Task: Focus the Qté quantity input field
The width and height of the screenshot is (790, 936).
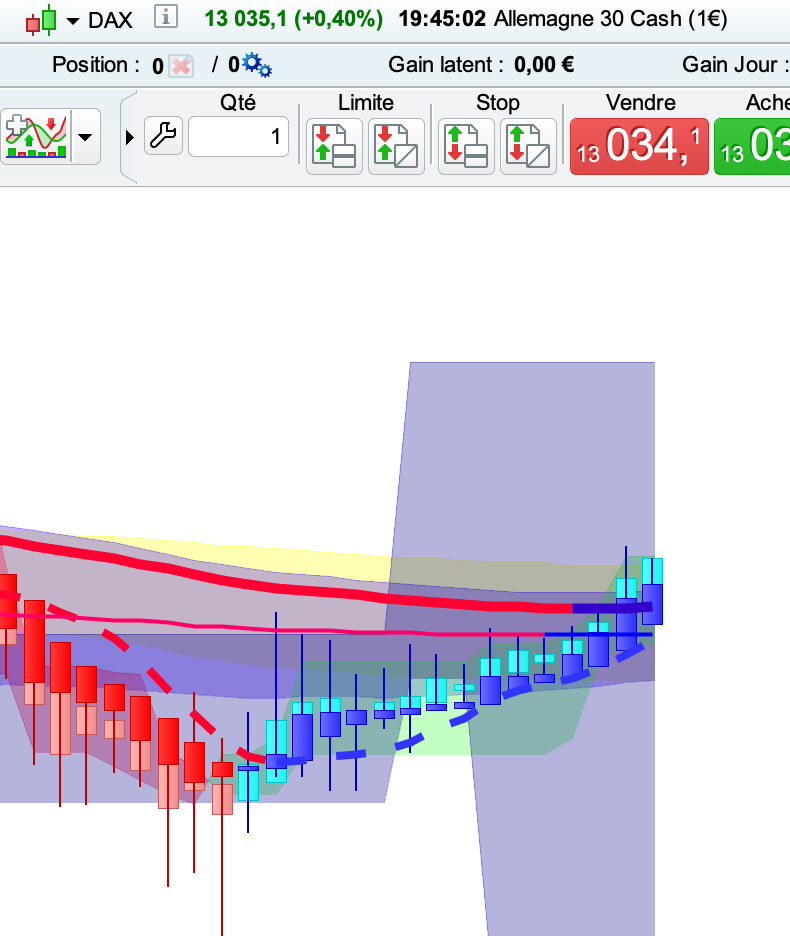Action: (238, 137)
